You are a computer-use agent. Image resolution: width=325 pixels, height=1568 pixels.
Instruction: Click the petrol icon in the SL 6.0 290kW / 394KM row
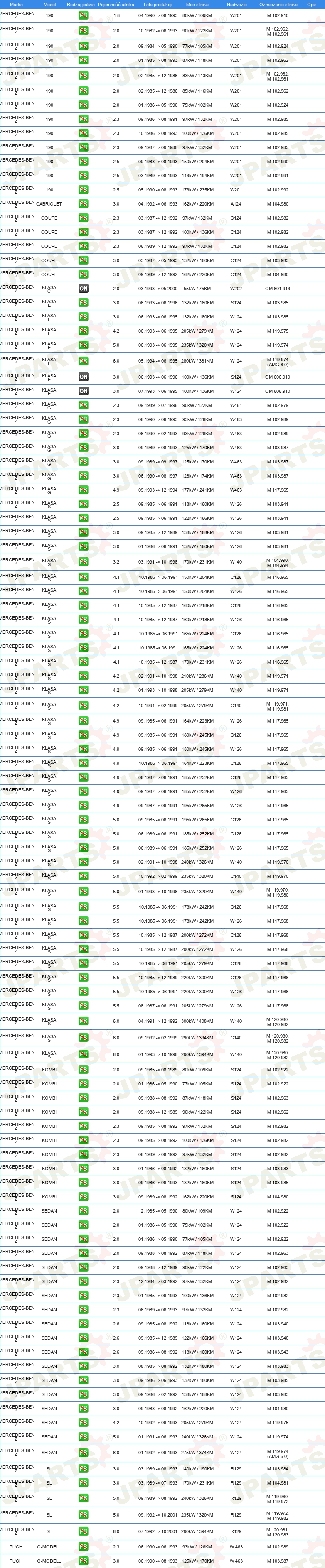[84, 1531]
